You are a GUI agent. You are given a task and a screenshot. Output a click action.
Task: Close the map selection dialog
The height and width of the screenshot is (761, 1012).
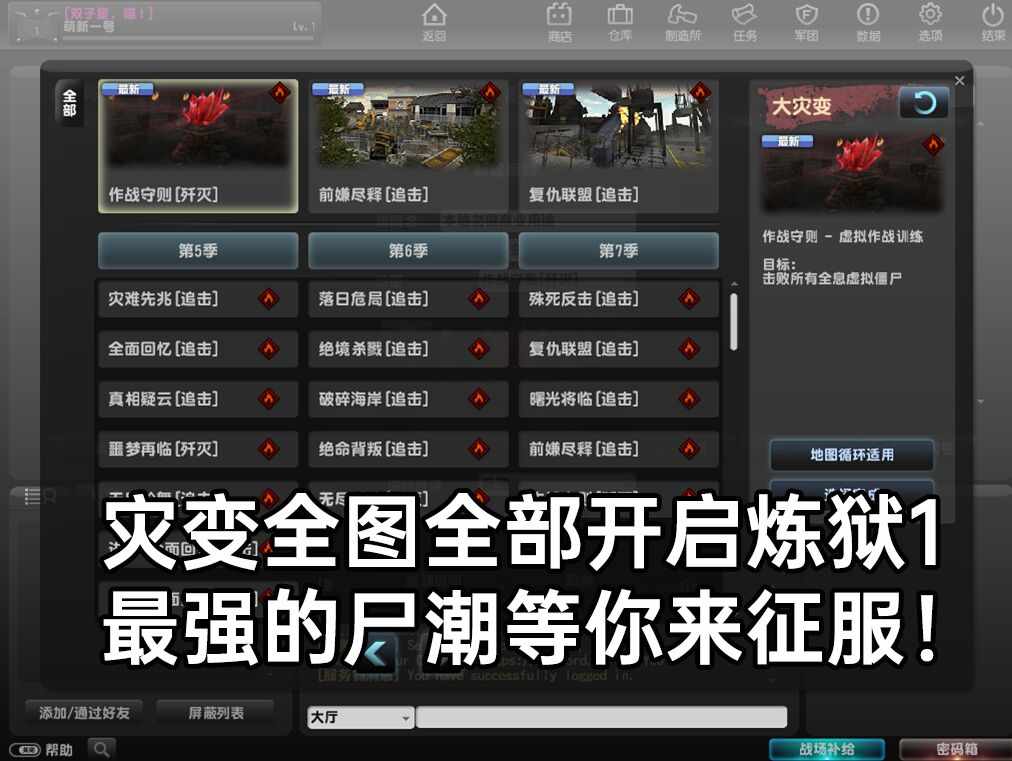coord(960,81)
